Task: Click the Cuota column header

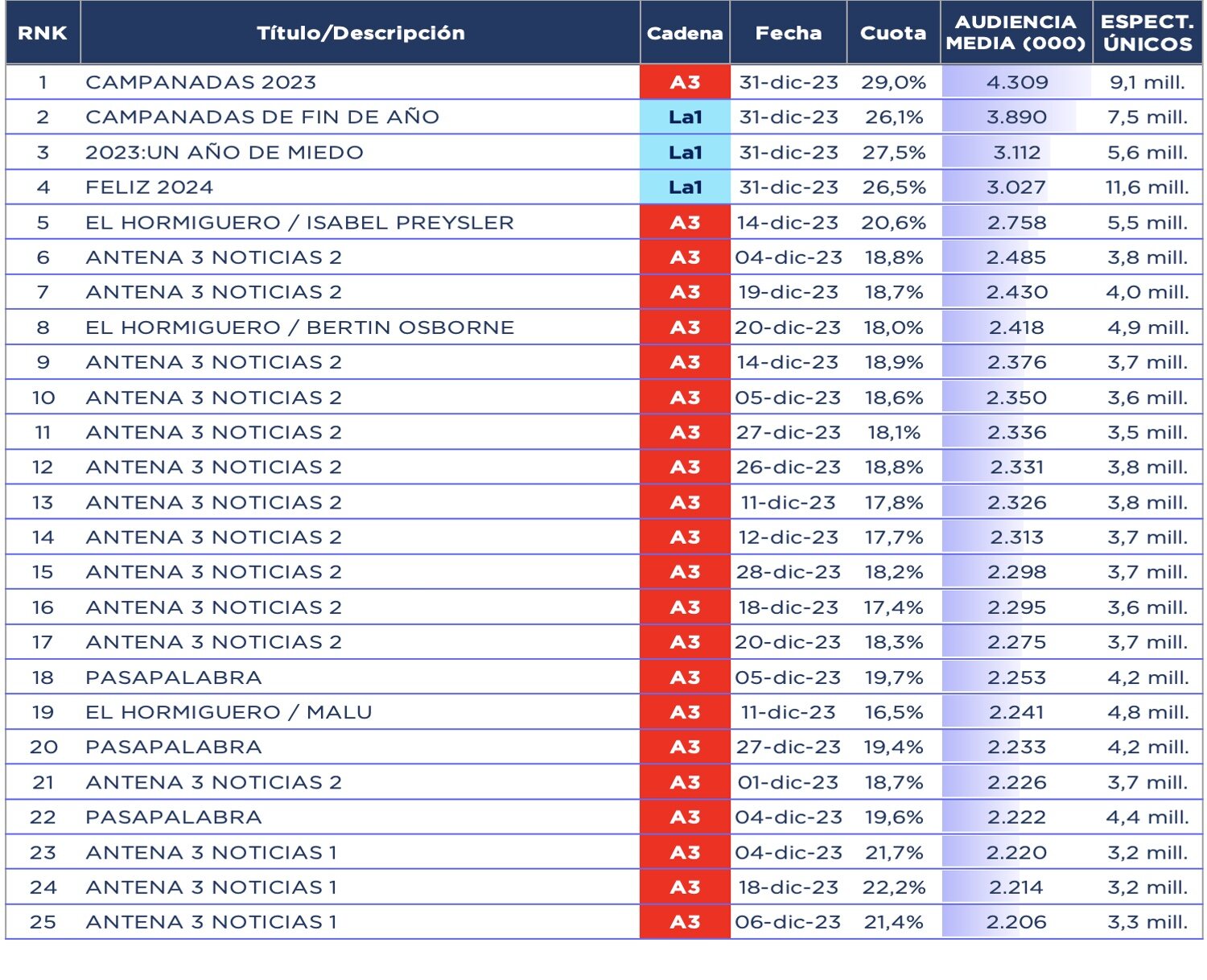Action: coord(893,33)
